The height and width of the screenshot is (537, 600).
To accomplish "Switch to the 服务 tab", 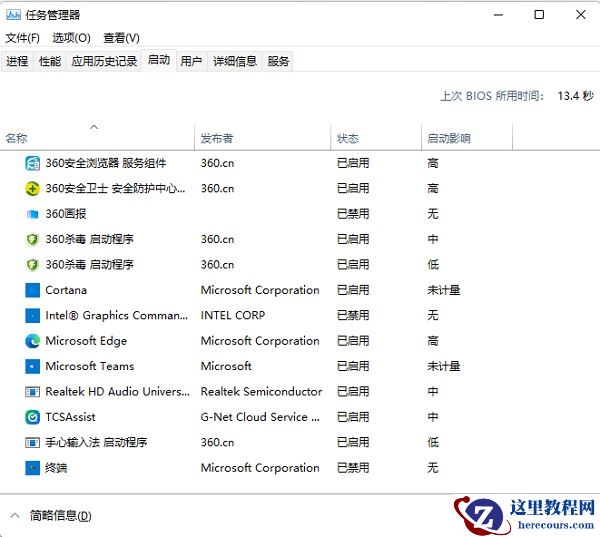I will [x=278, y=61].
